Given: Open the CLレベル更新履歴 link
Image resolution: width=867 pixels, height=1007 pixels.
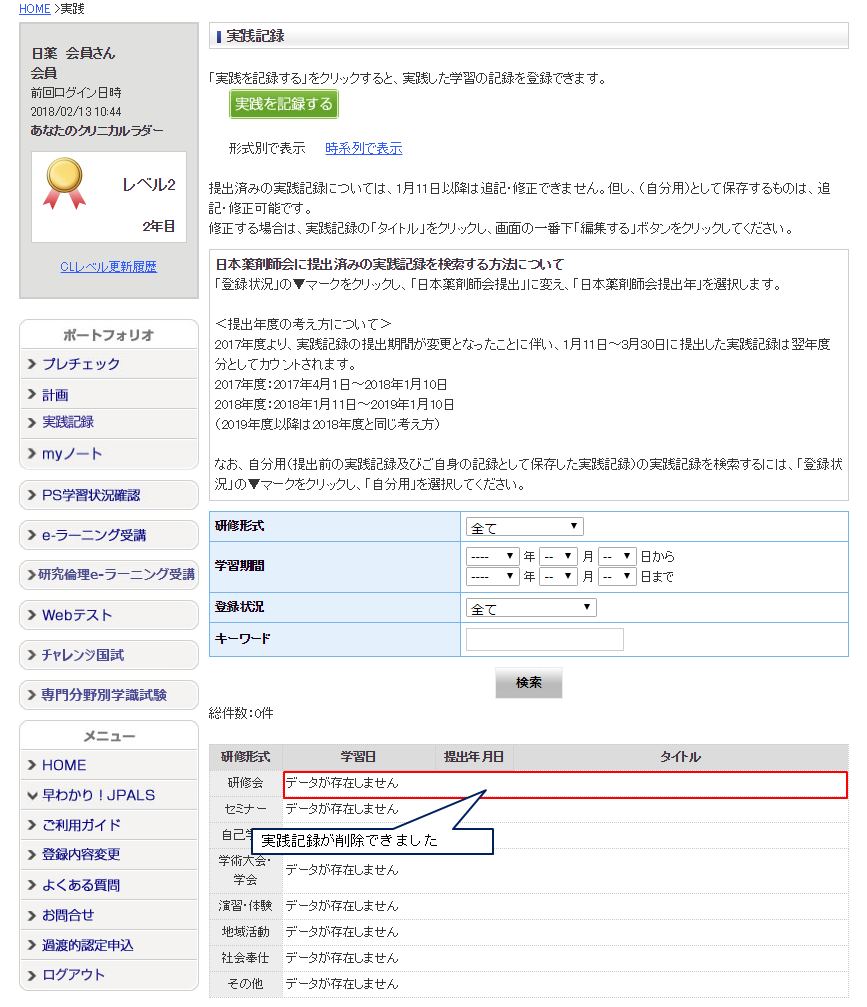Looking at the screenshot, I should click(x=109, y=267).
